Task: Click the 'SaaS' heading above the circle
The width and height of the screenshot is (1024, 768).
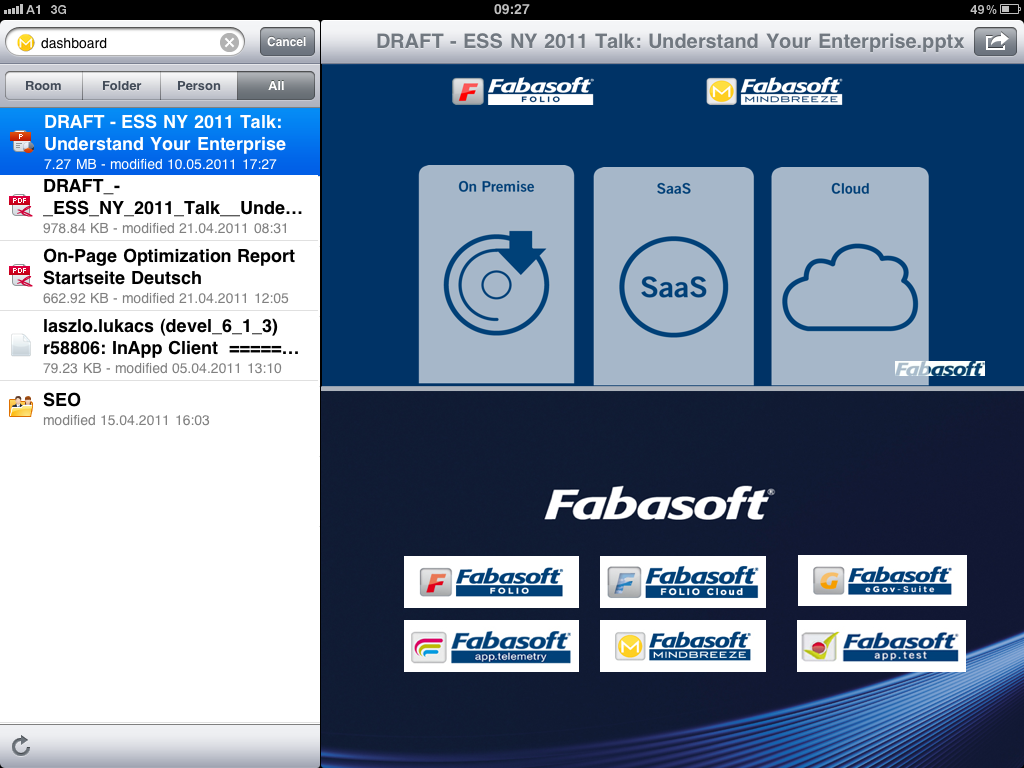Action: [x=673, y=189]
